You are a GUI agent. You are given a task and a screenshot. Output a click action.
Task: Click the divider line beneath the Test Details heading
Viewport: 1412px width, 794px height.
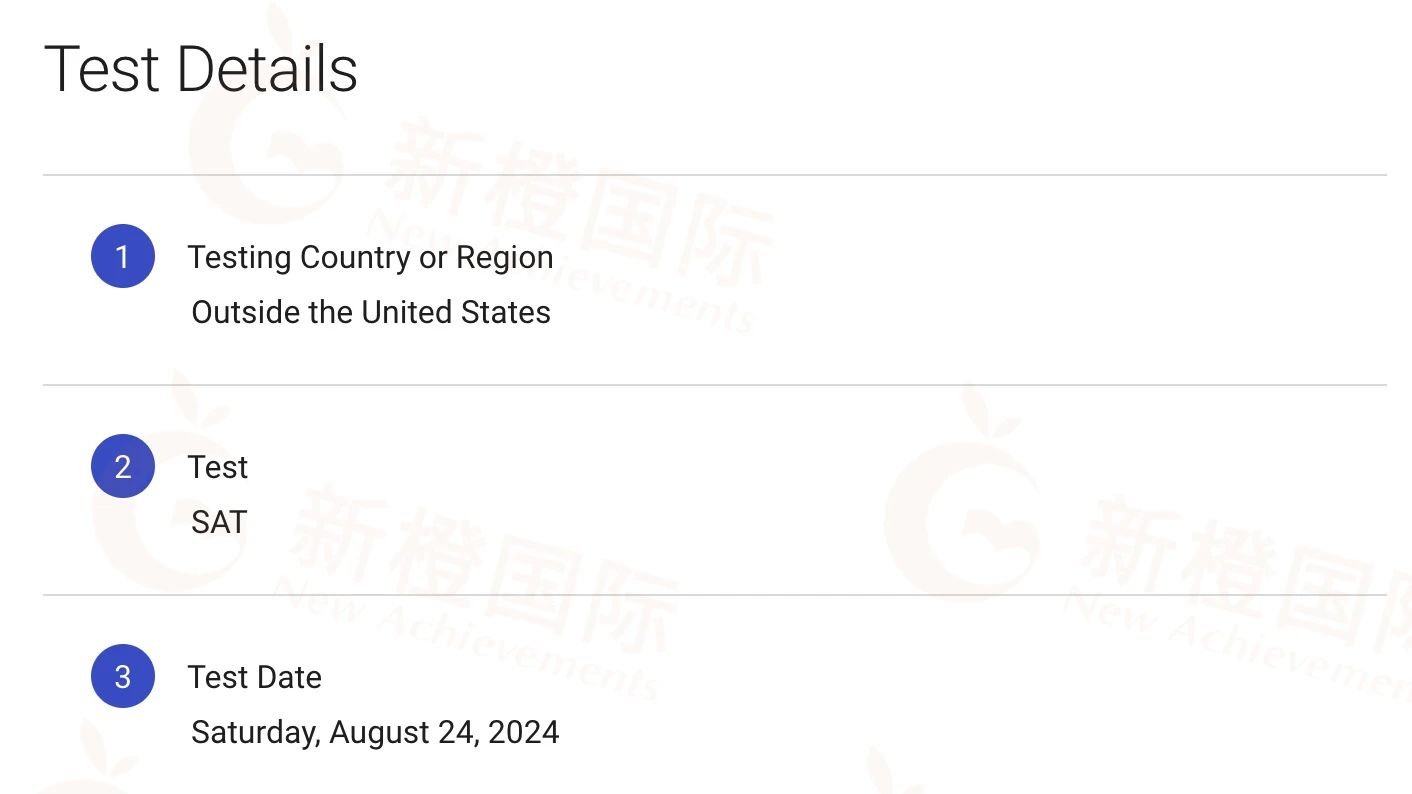714,175
